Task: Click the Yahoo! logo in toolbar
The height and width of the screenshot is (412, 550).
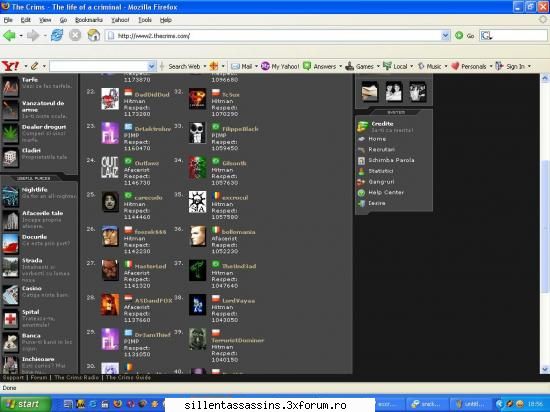Action: coord(11,66)
